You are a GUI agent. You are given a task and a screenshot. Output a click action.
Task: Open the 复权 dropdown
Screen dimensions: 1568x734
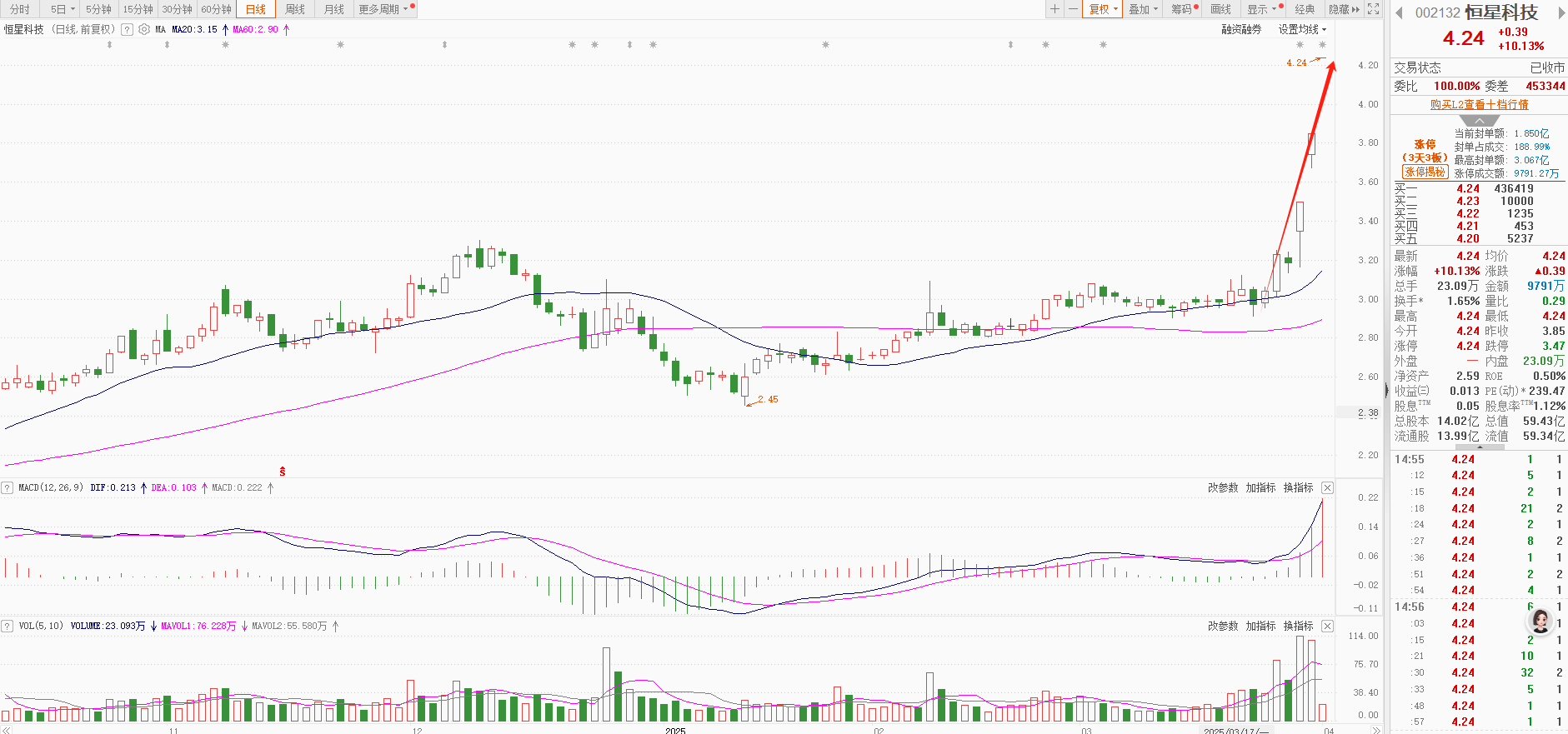pyautogui.click(x=1104, y=9)
